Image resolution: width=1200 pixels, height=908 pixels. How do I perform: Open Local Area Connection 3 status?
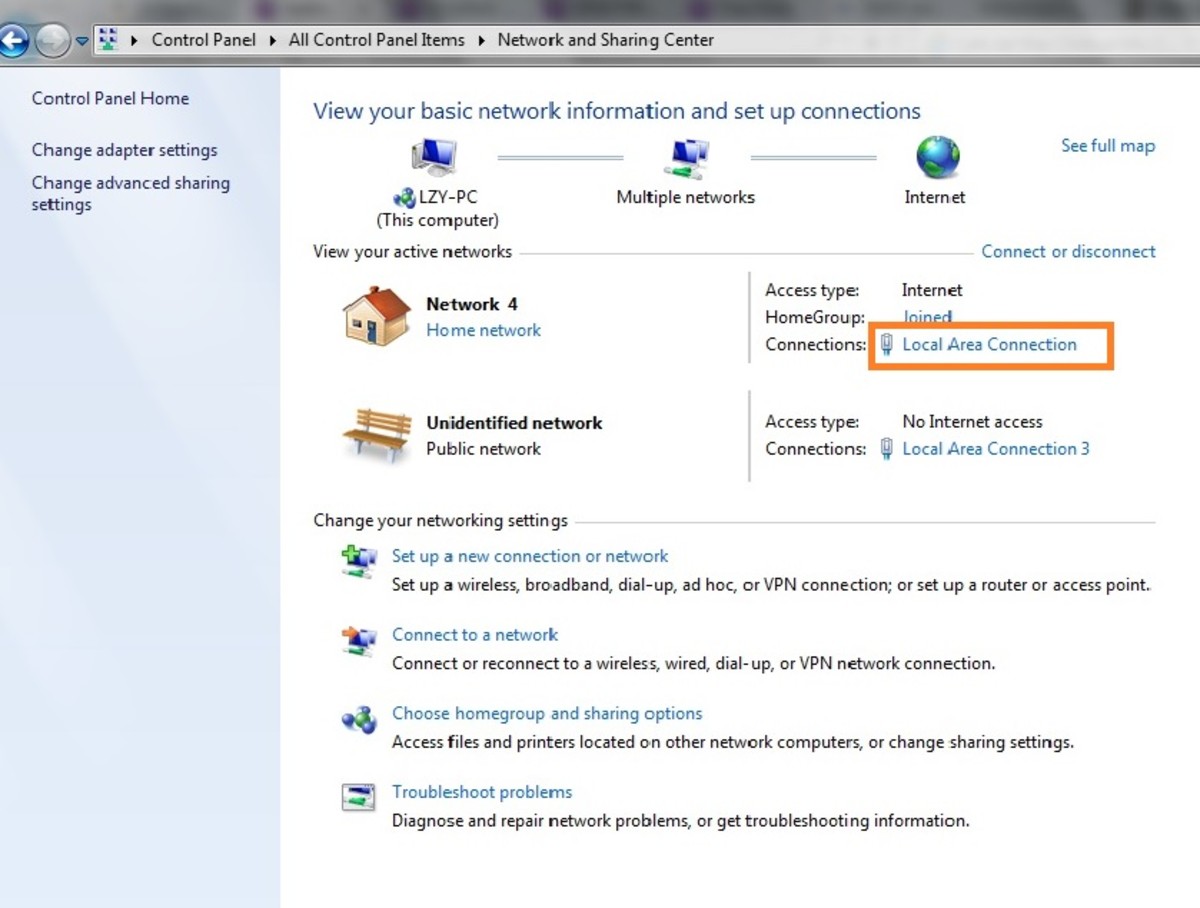pyautogui.click(x=995, y=449)
